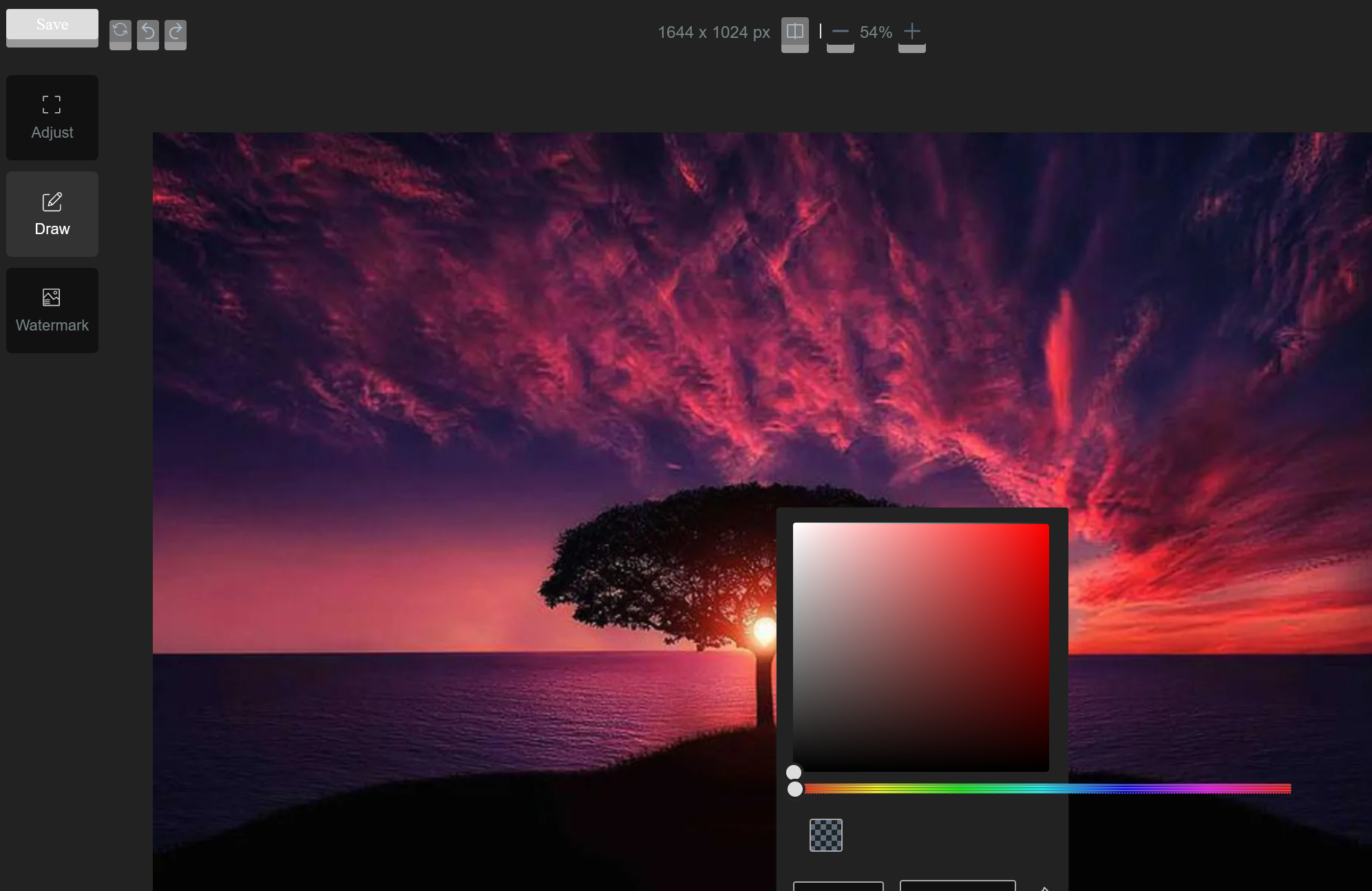Zoom out with the minus icon
The image size is (1372, 891).
point(840,32)
